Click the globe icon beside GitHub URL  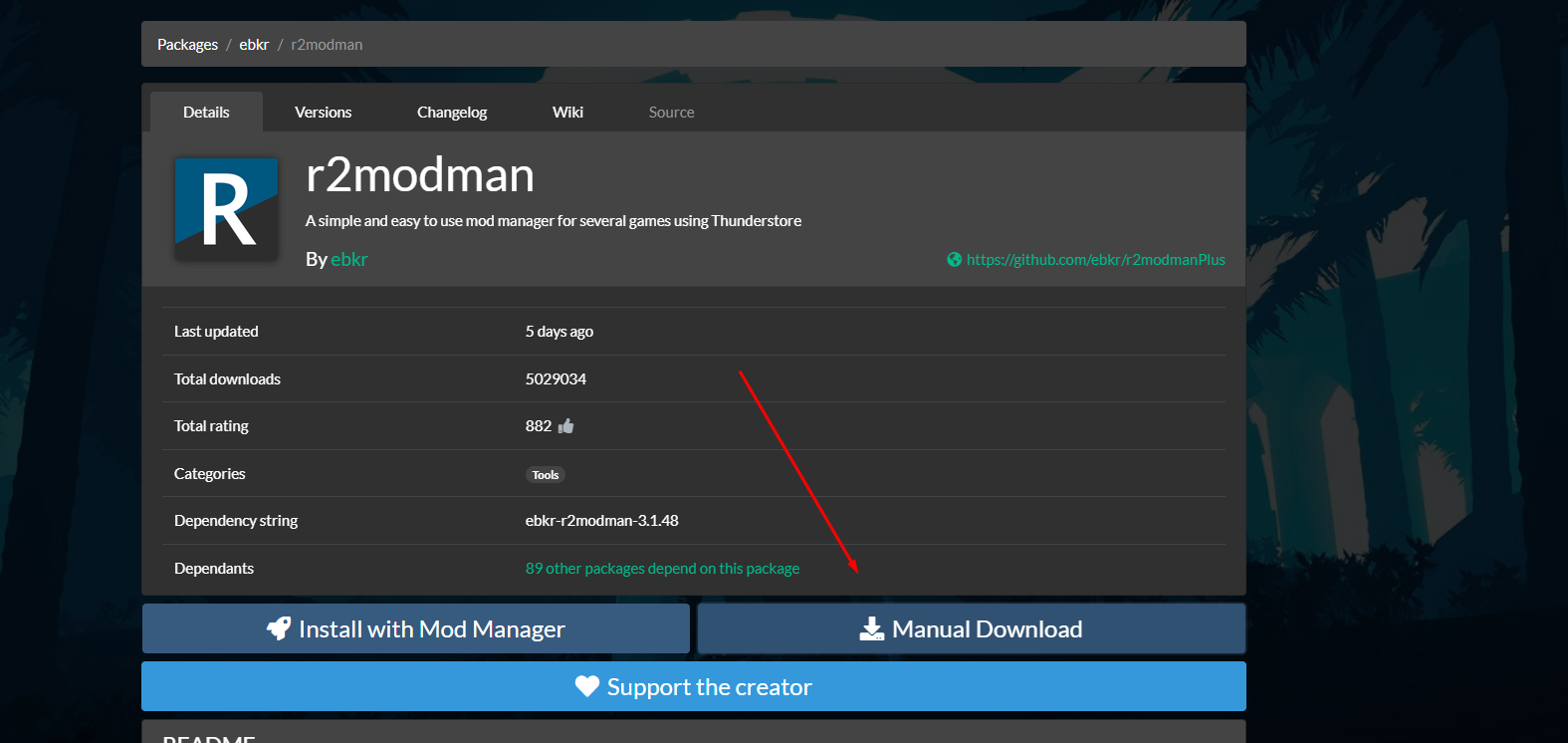(954, 260)
